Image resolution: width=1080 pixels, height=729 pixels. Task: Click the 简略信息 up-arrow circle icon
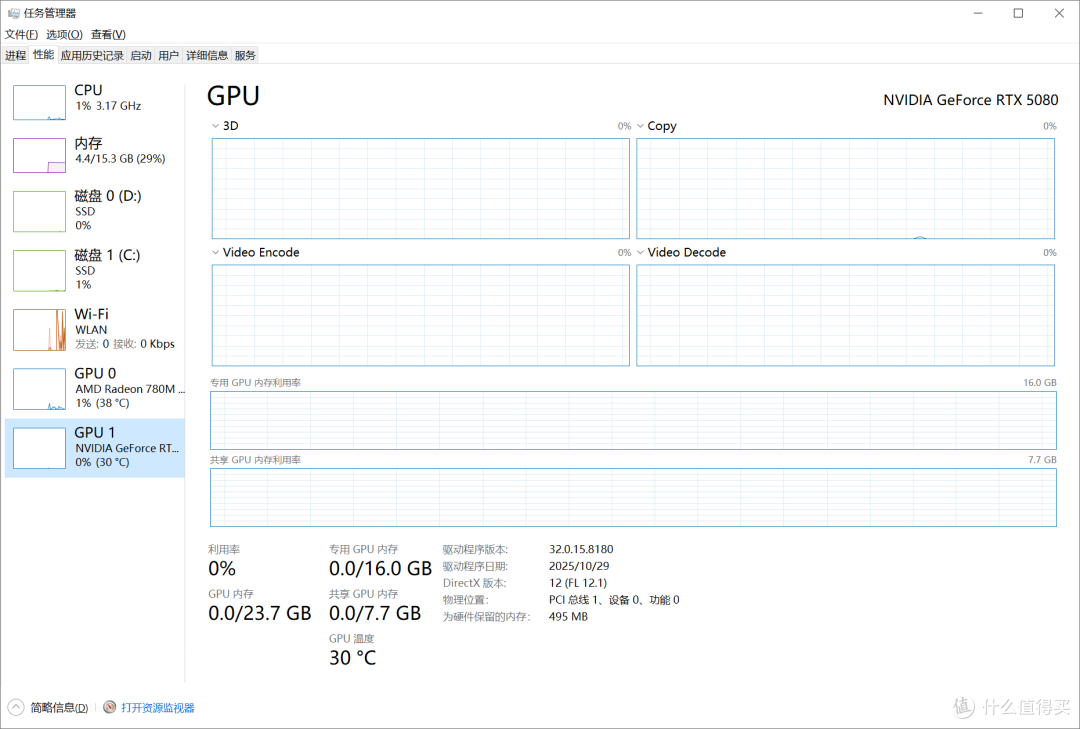16,708
